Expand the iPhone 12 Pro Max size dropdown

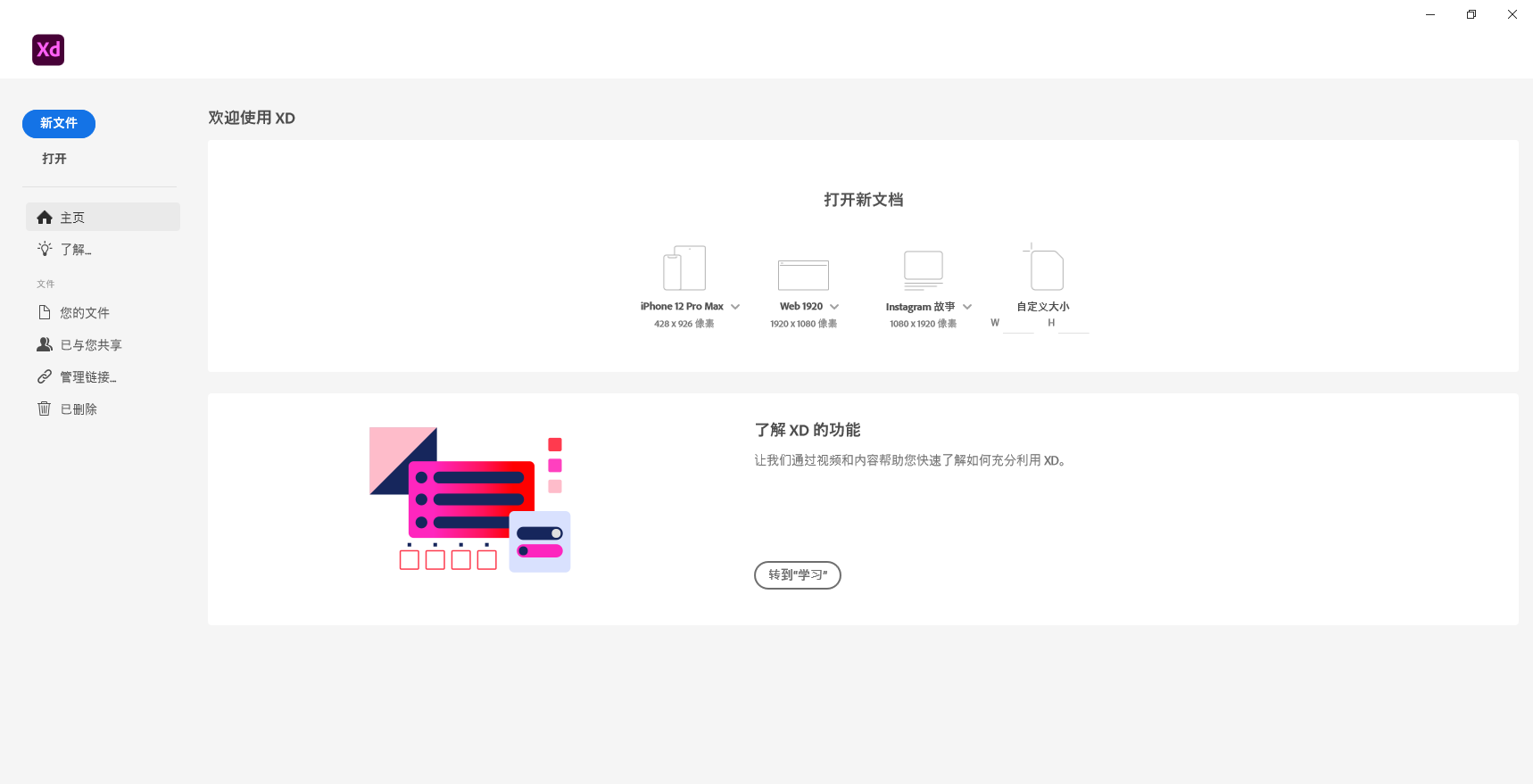point(735,307)
